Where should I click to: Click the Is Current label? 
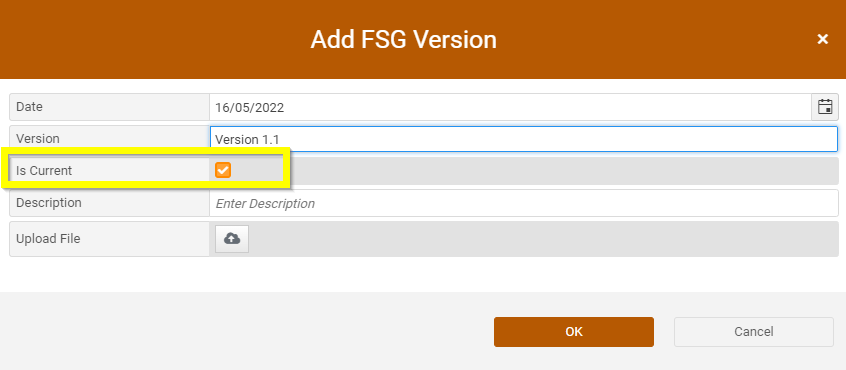tap(44, 171)
